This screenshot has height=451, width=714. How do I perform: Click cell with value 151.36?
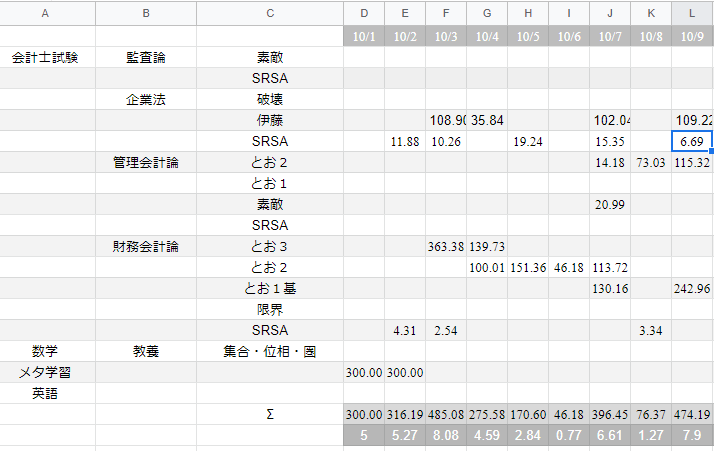[x=528, y=267]
